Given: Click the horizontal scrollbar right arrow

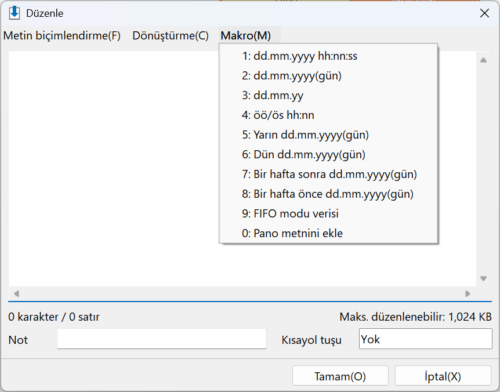Looking at the screenshot, I should [x=468, y=293].
